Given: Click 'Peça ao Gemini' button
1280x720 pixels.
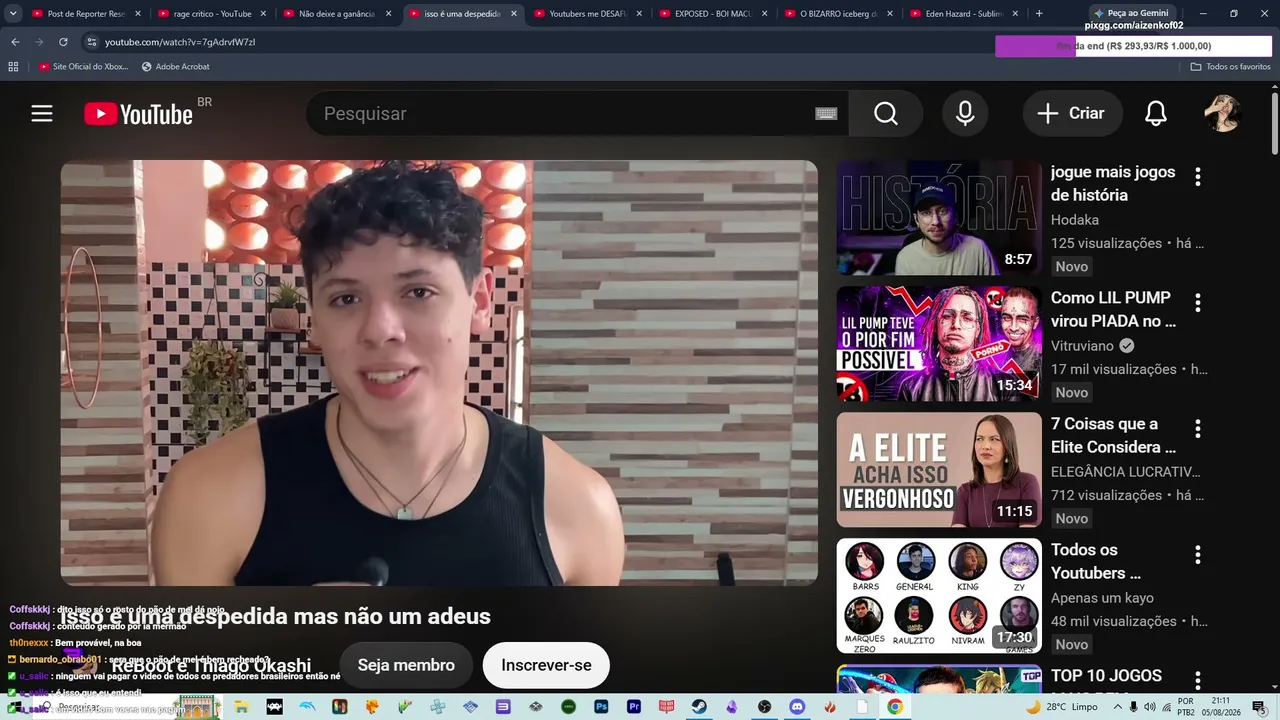Looking at the screenshot, I should 1131,13.
